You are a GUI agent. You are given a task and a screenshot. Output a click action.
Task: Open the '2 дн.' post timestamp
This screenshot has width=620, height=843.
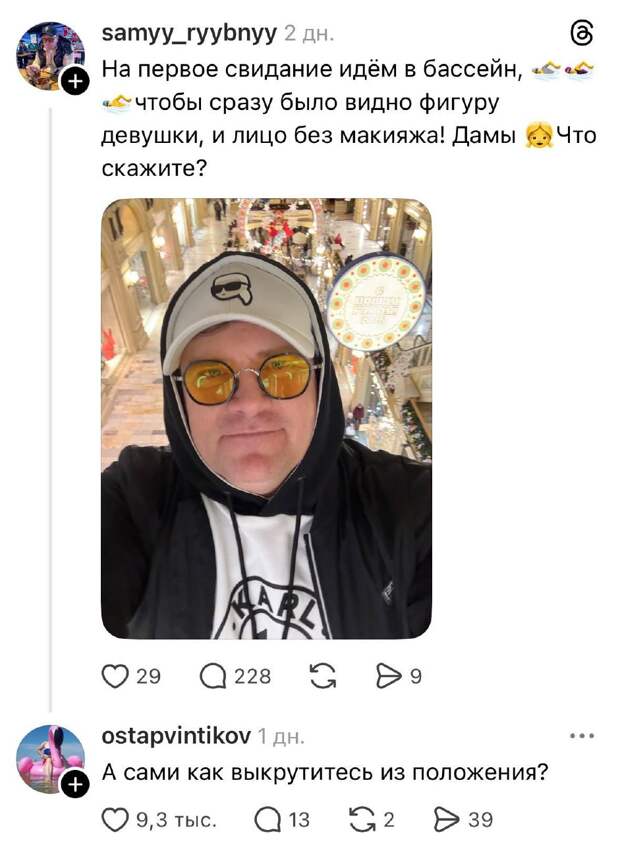coord(309,34)
